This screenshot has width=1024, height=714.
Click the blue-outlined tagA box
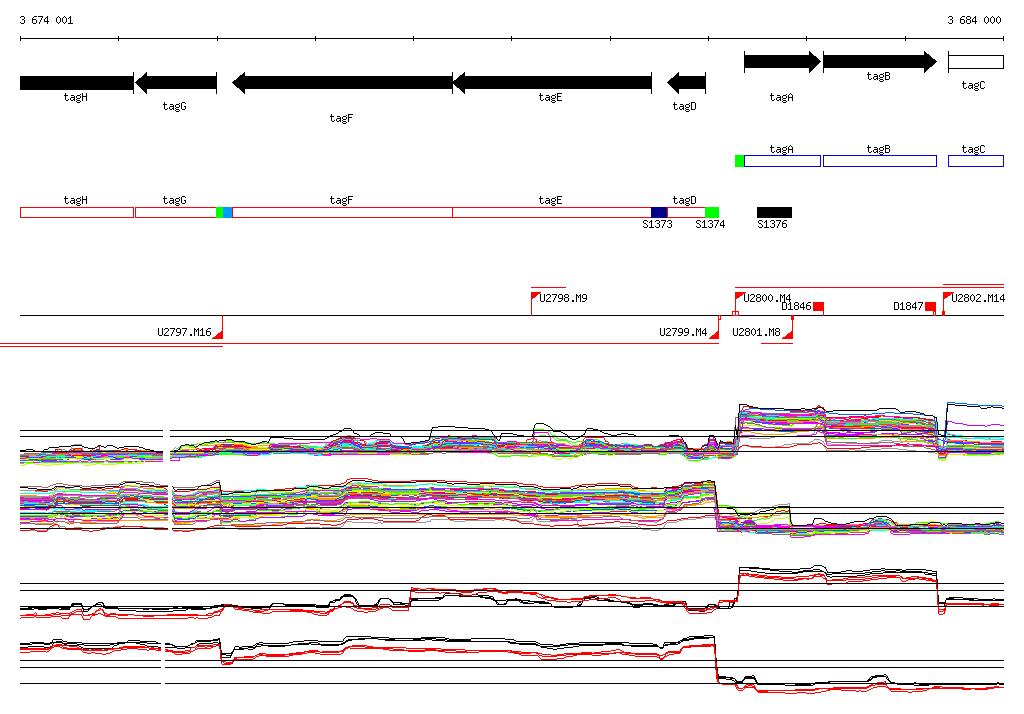(782, 161)
